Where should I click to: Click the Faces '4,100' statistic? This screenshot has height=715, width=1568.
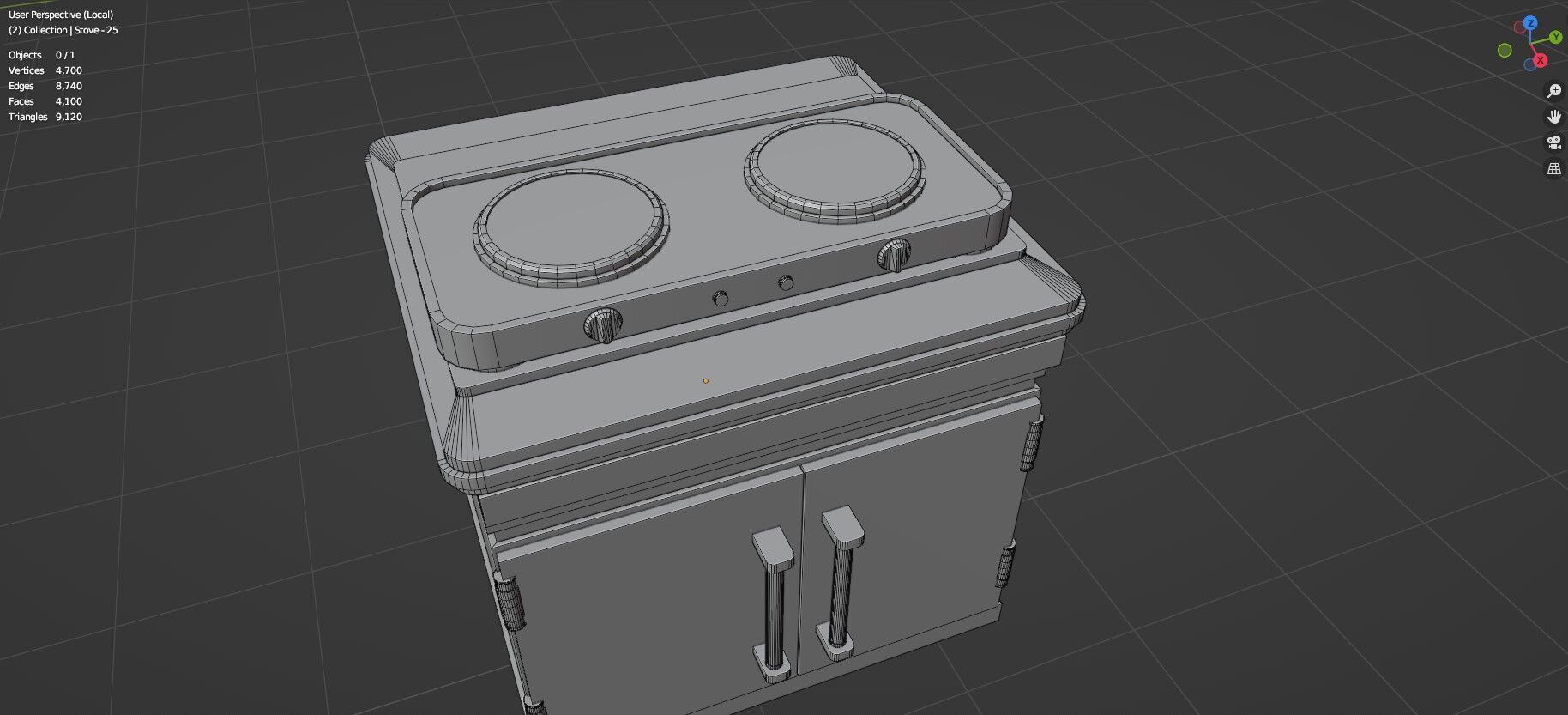tap(69, 101)
